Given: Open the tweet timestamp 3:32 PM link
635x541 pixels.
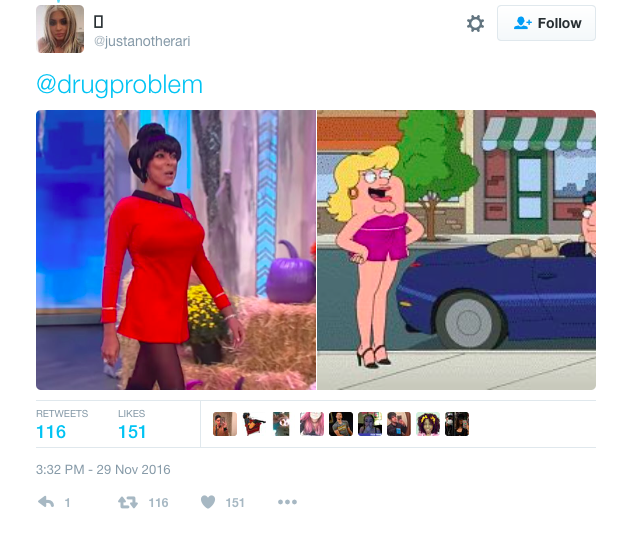Looking at the screenshot, I should coord(103,469).
